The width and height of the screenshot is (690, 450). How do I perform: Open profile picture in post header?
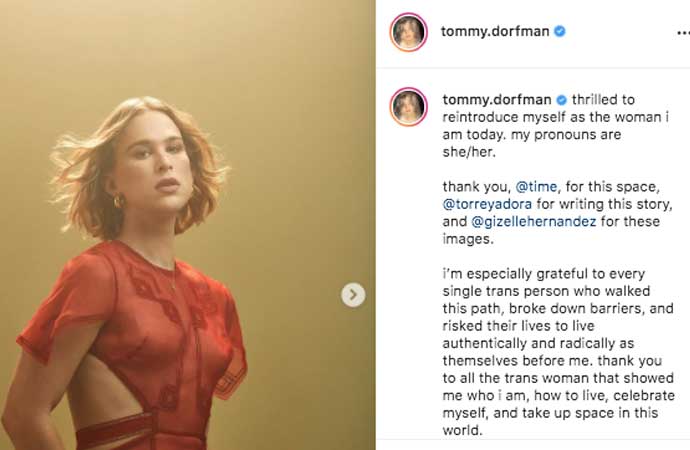click(407, 31)
